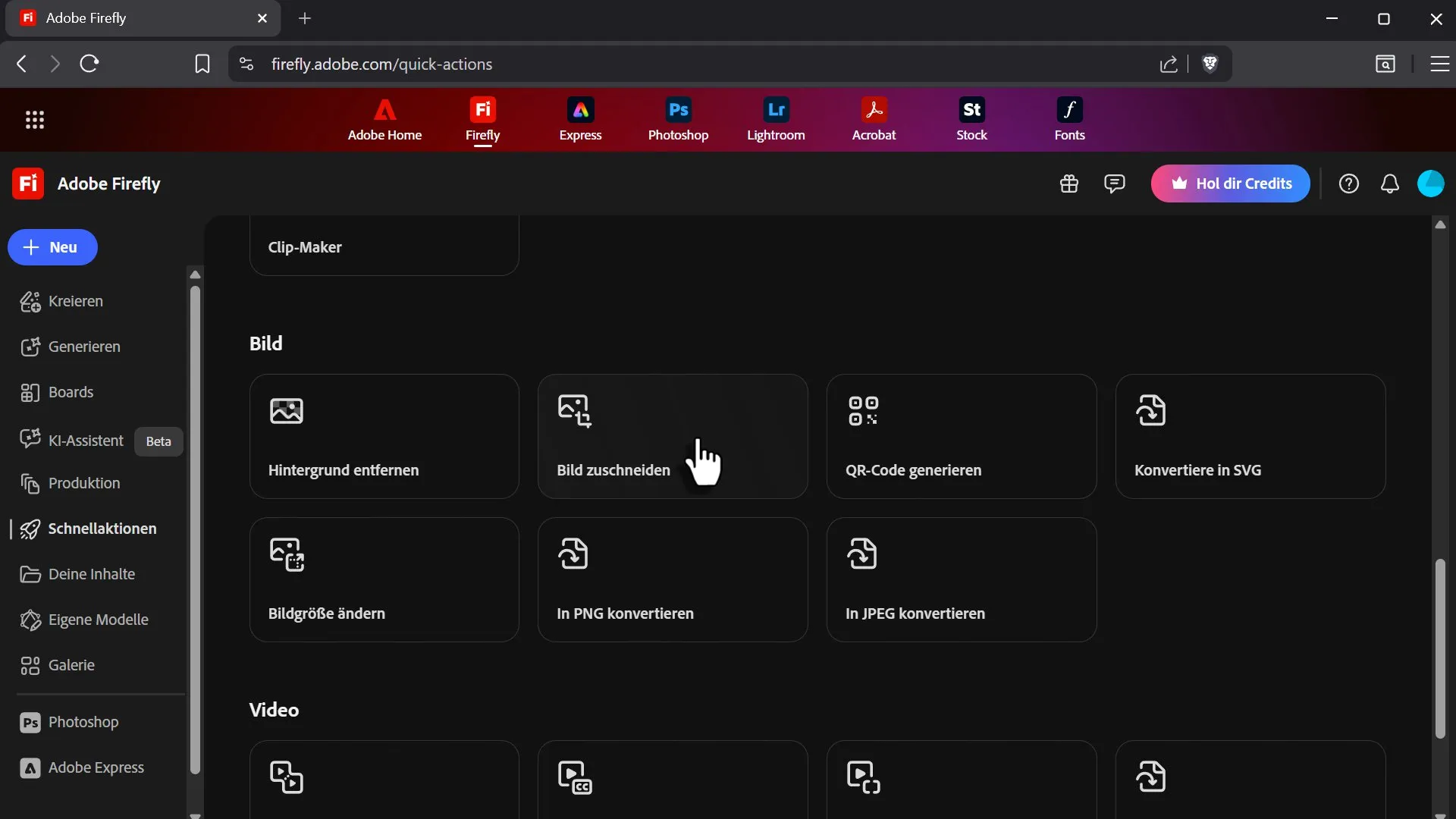1456x819 pixels.
Task: Reload the page
Action: click(x=89, y=64)
